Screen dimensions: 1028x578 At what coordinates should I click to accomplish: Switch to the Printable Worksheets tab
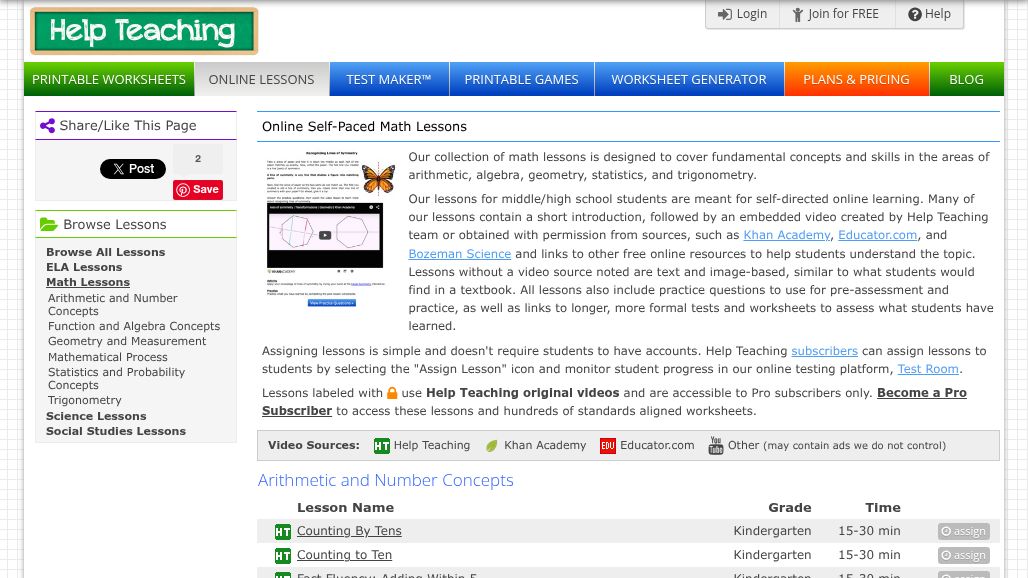109,79
